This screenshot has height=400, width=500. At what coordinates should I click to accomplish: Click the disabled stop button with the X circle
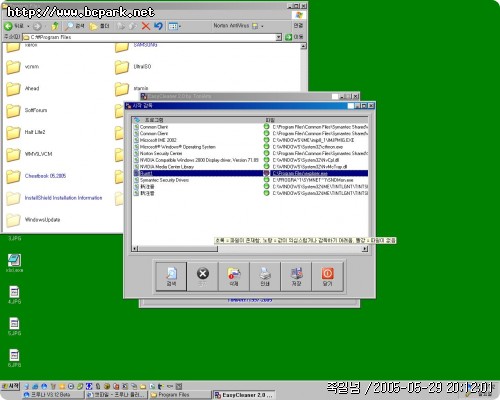(x=202, y=276)
